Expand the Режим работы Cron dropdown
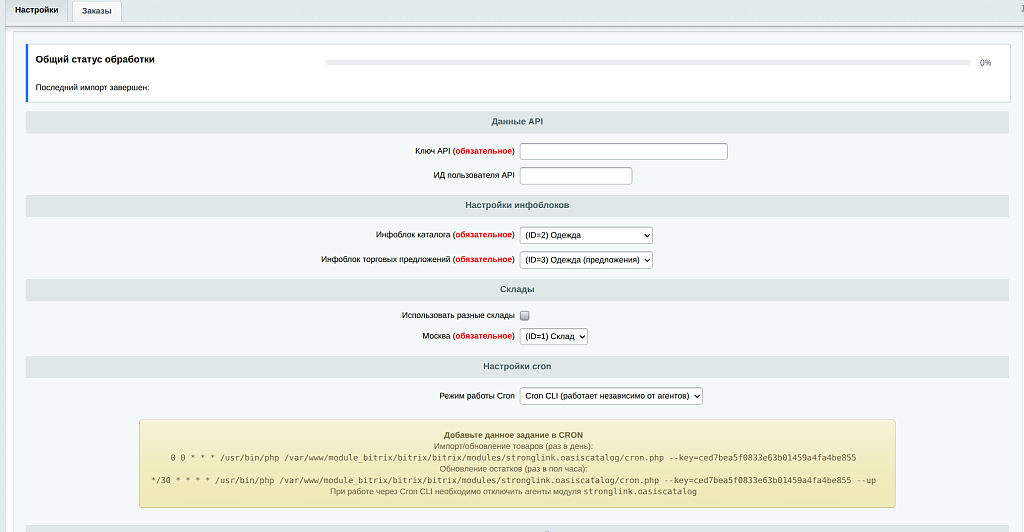 [611, 396]
